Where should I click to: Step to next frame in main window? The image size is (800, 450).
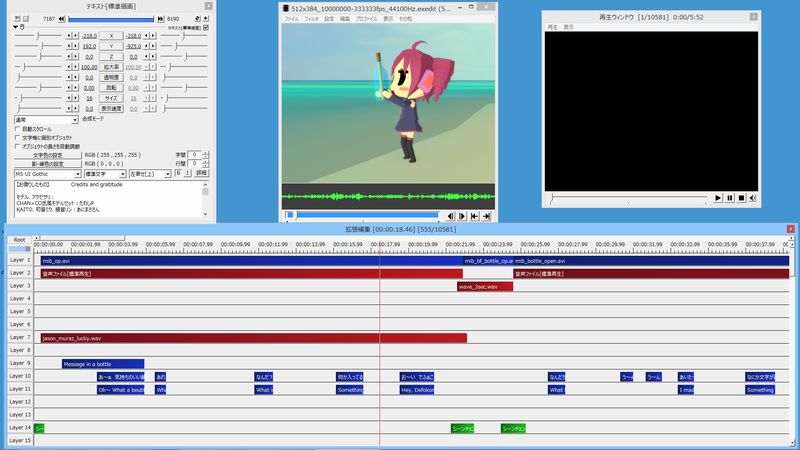462,216
